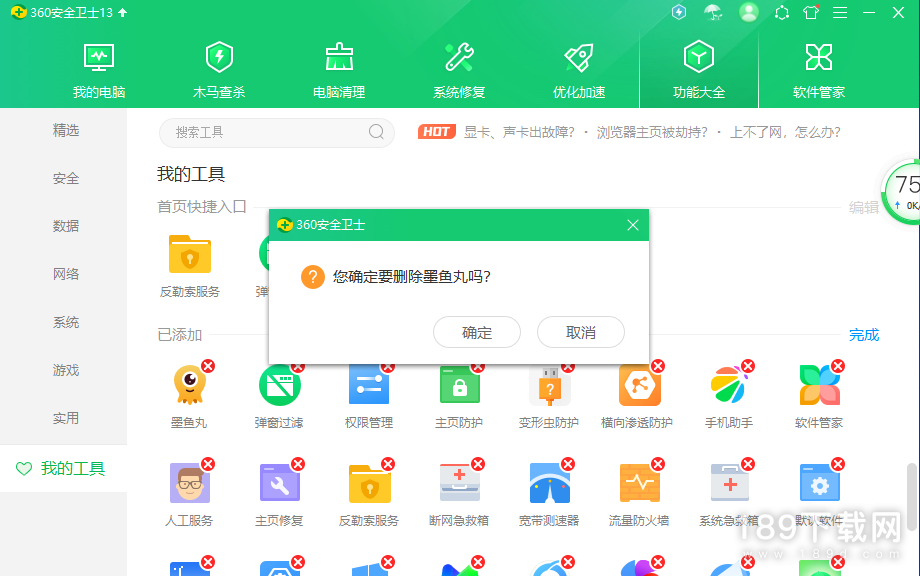Click the vertical scrollbar thumb

pos(911,497)
